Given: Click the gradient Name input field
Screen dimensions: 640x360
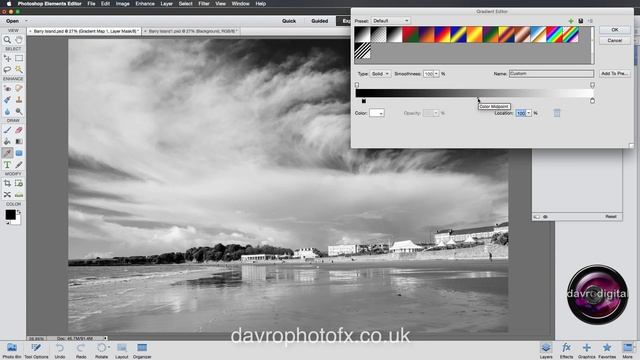Looking at the screenshot, I should coord(551,73).
